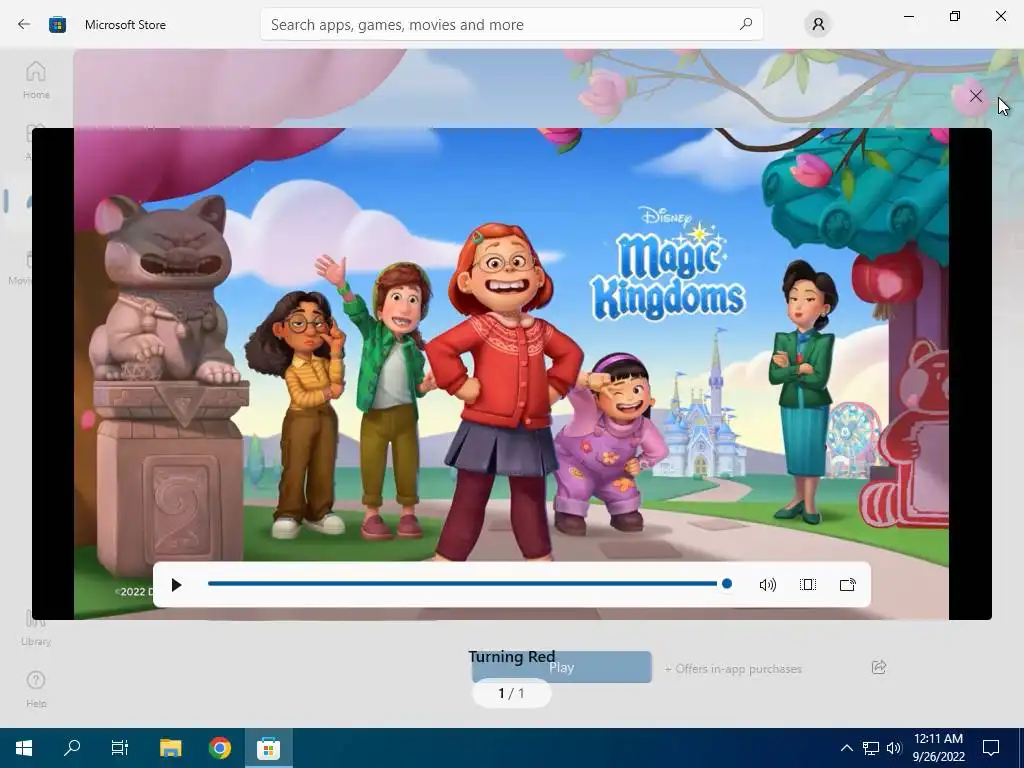Open the network status tray icon
1024x768 pixels.
point(871,748)
